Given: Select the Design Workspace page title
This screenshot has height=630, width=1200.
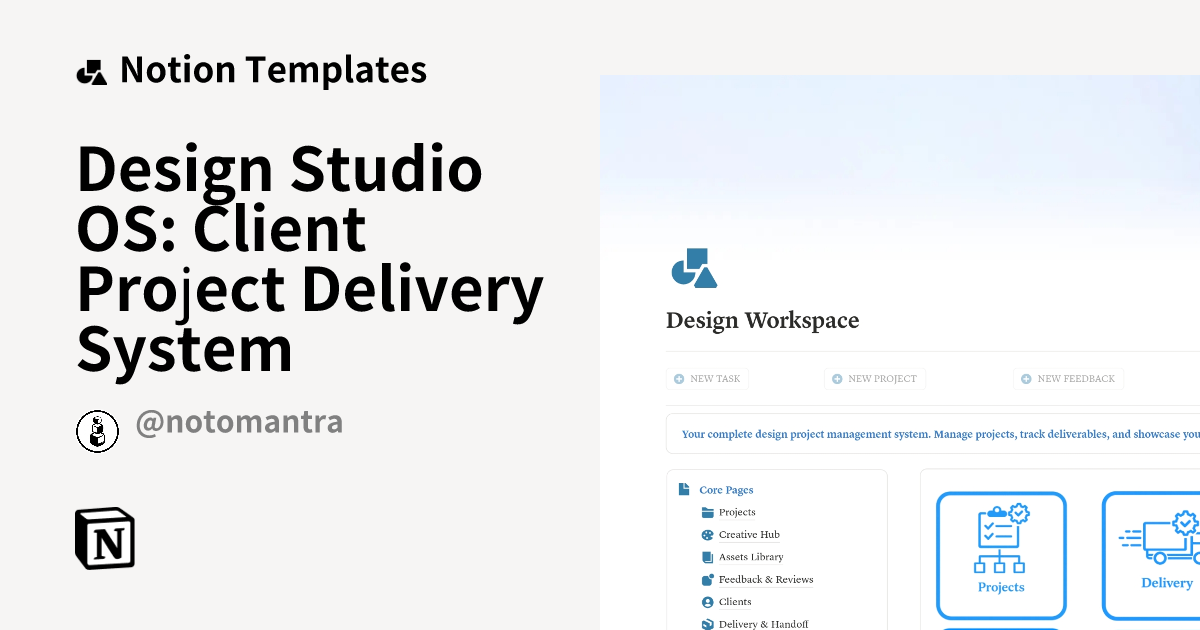Looking at the screenshot, I should [x=762, y=320].
